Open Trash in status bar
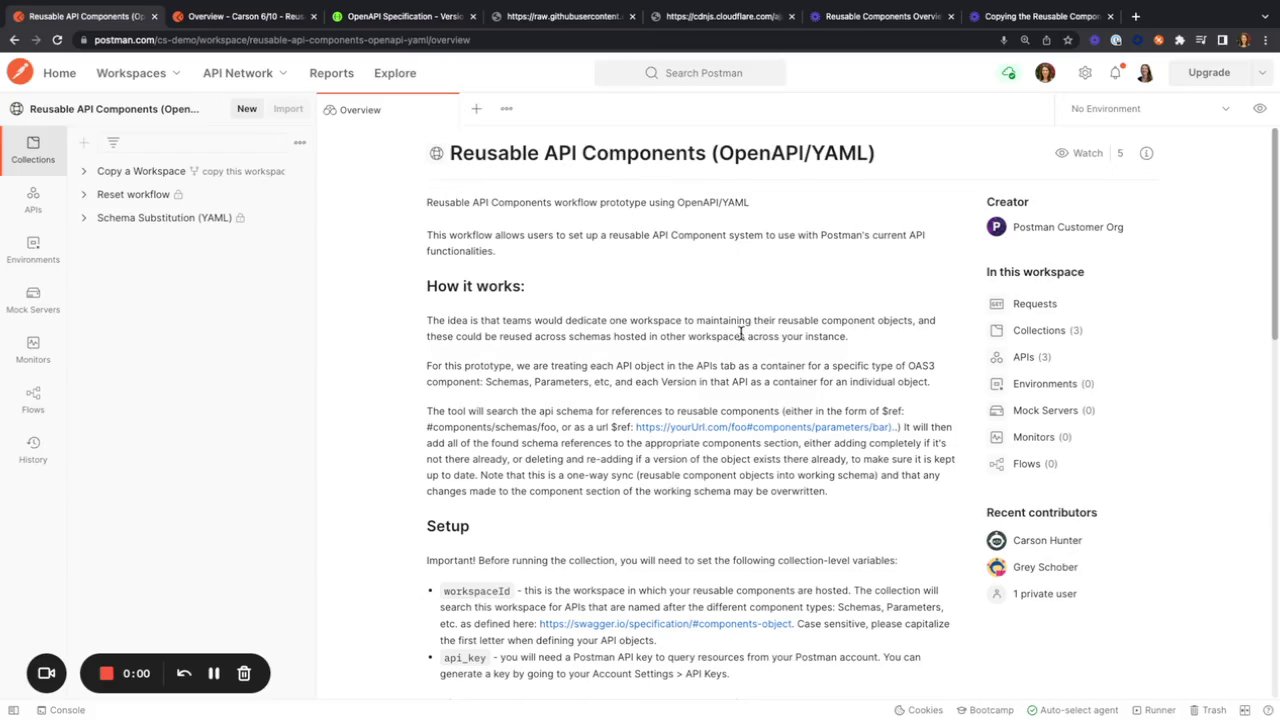Screen dimensions: 1280x720 point(1207,710)
